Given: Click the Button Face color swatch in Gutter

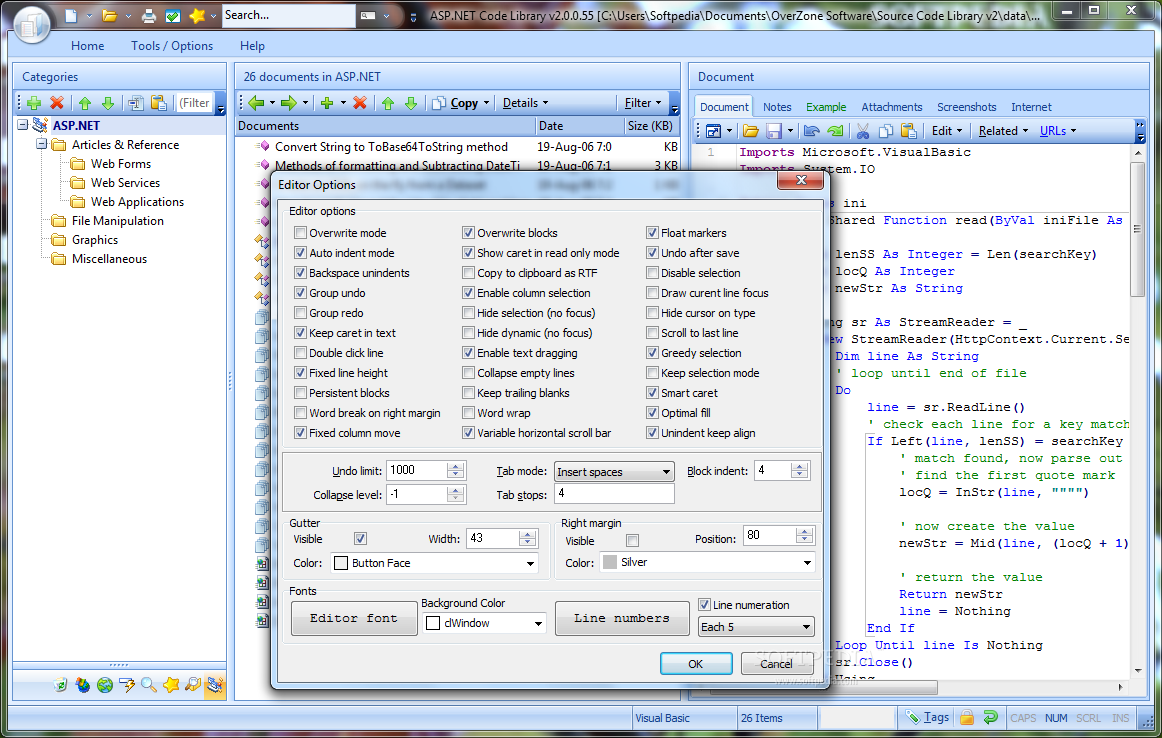Looking at the screenshot, I should [341, 563].
